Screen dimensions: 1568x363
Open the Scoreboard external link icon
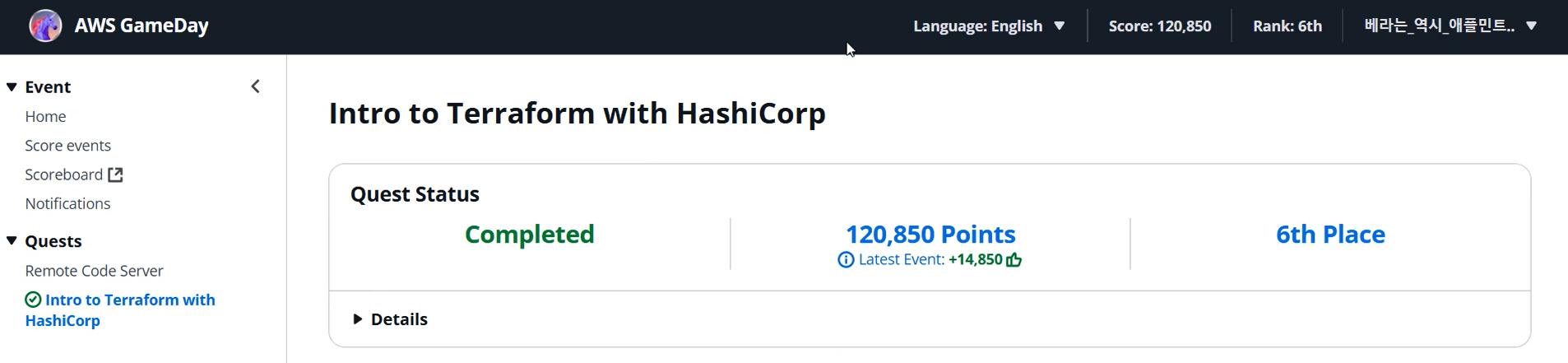coord(115,175)
